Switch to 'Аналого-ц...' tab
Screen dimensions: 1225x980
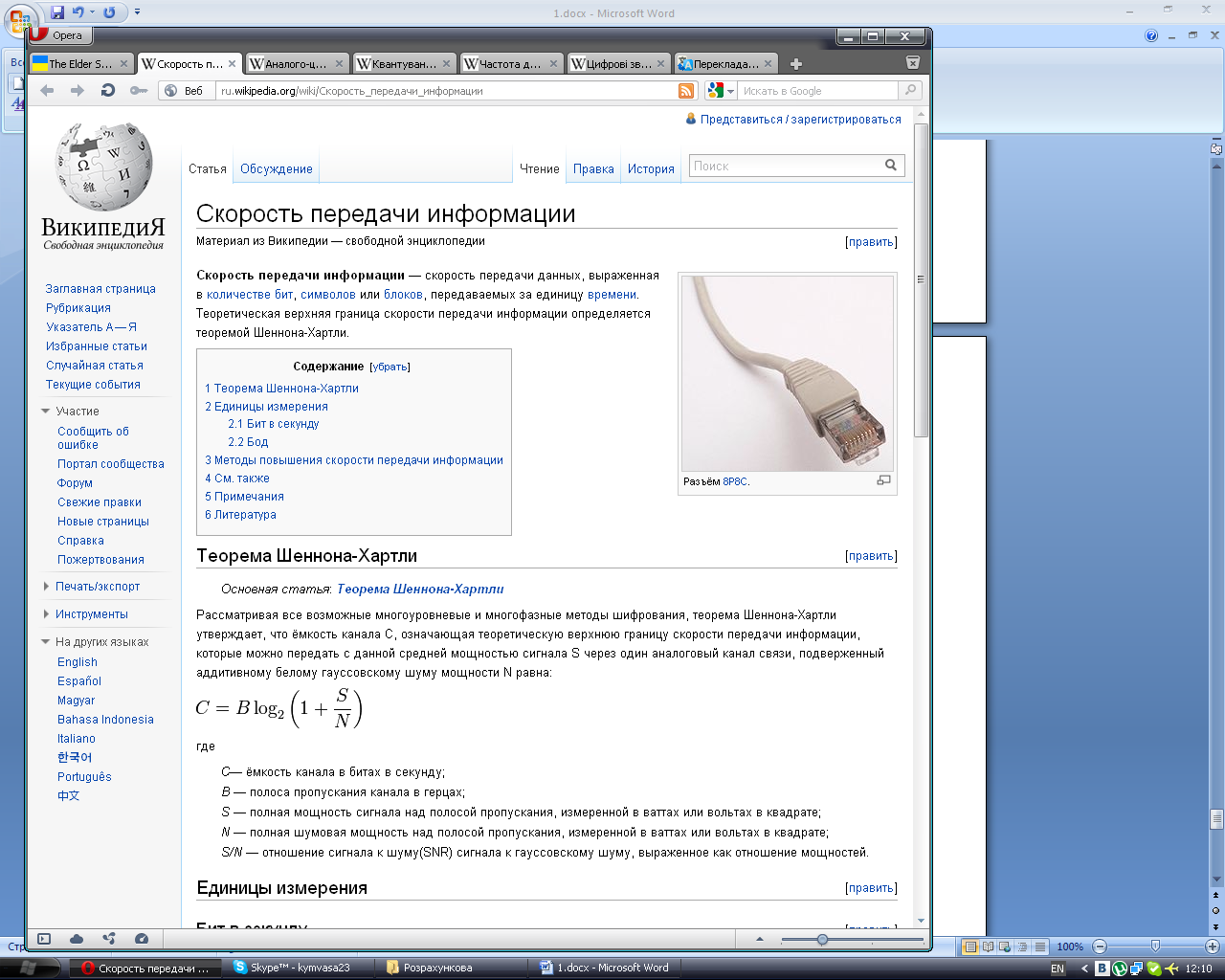tap(296, 64)
